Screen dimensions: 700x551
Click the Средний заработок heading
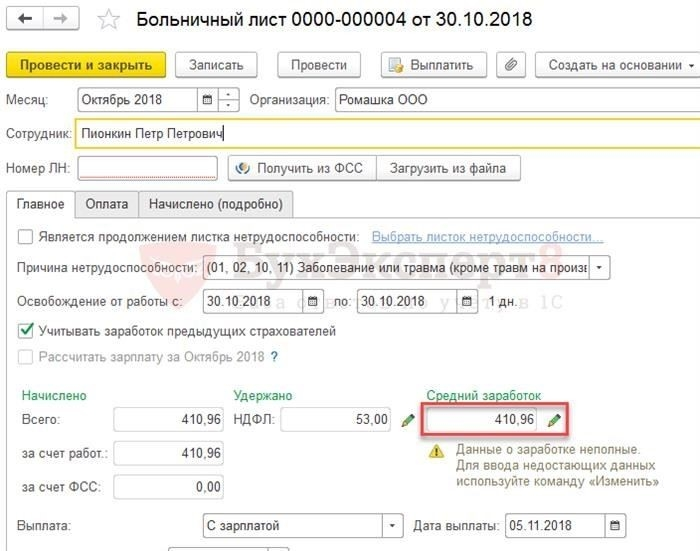coord(483,396)
